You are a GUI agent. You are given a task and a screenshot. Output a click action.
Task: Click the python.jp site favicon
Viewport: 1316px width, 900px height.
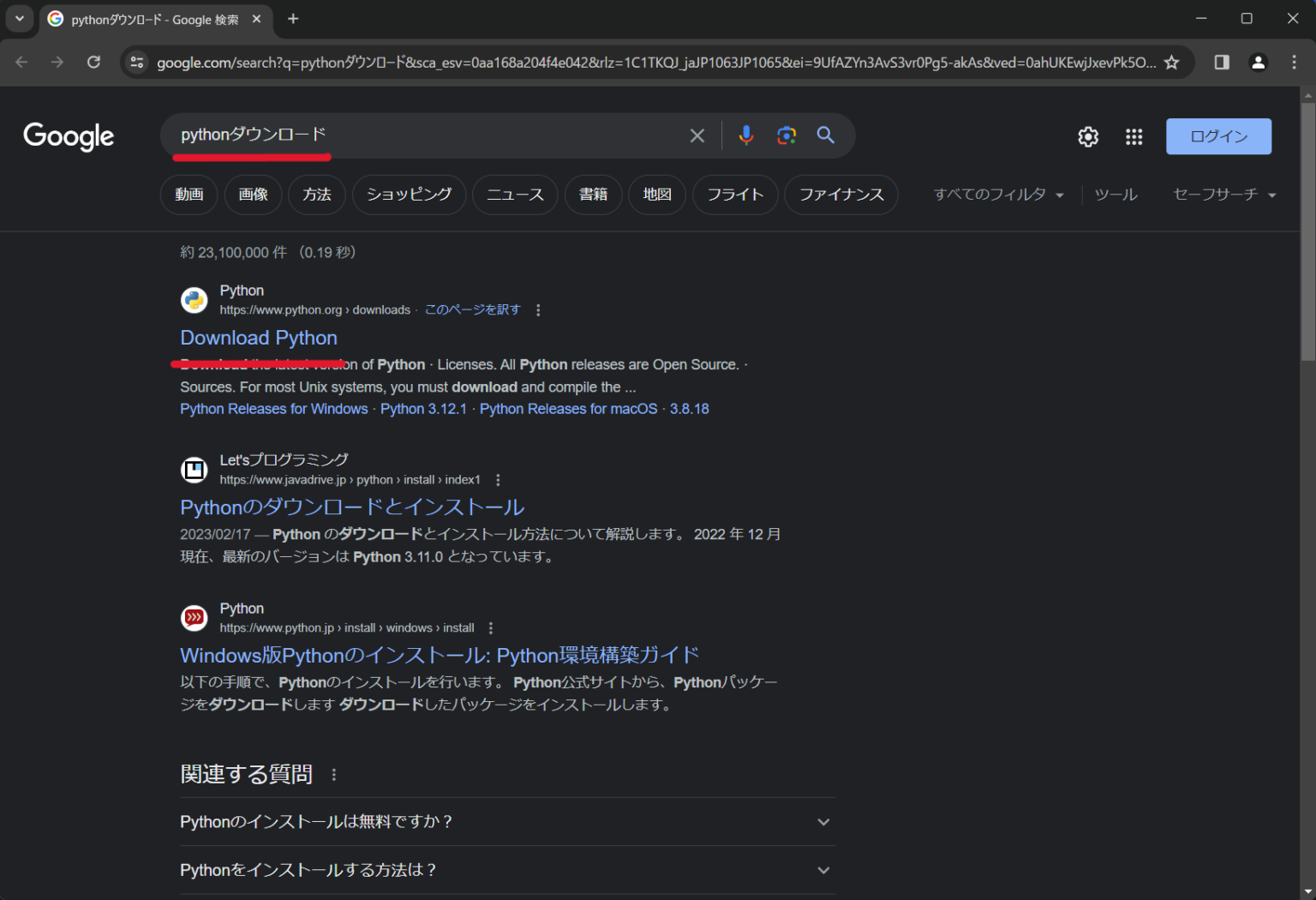[194, 618]
